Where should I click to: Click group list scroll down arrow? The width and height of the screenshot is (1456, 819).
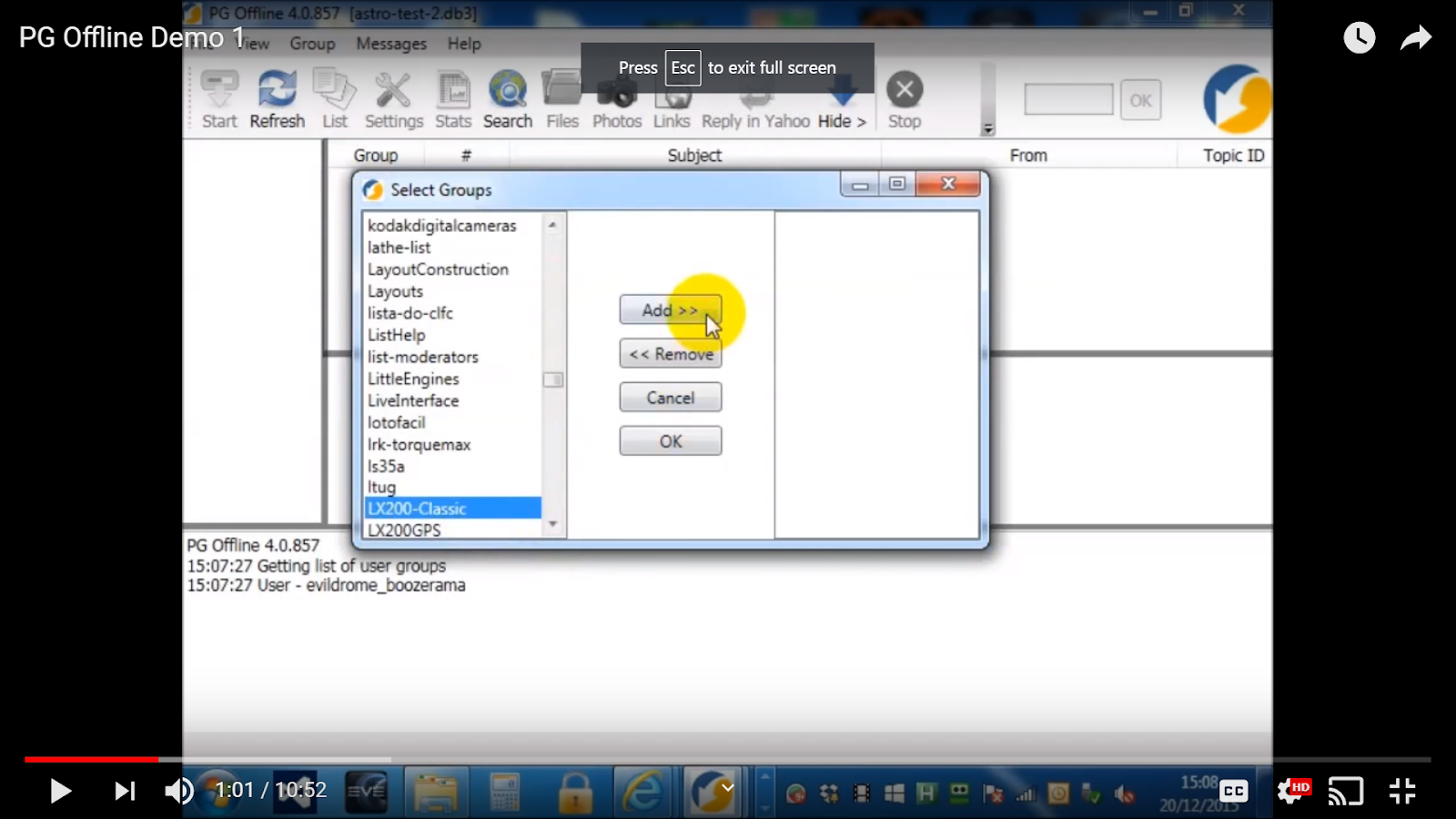(552, 525)
